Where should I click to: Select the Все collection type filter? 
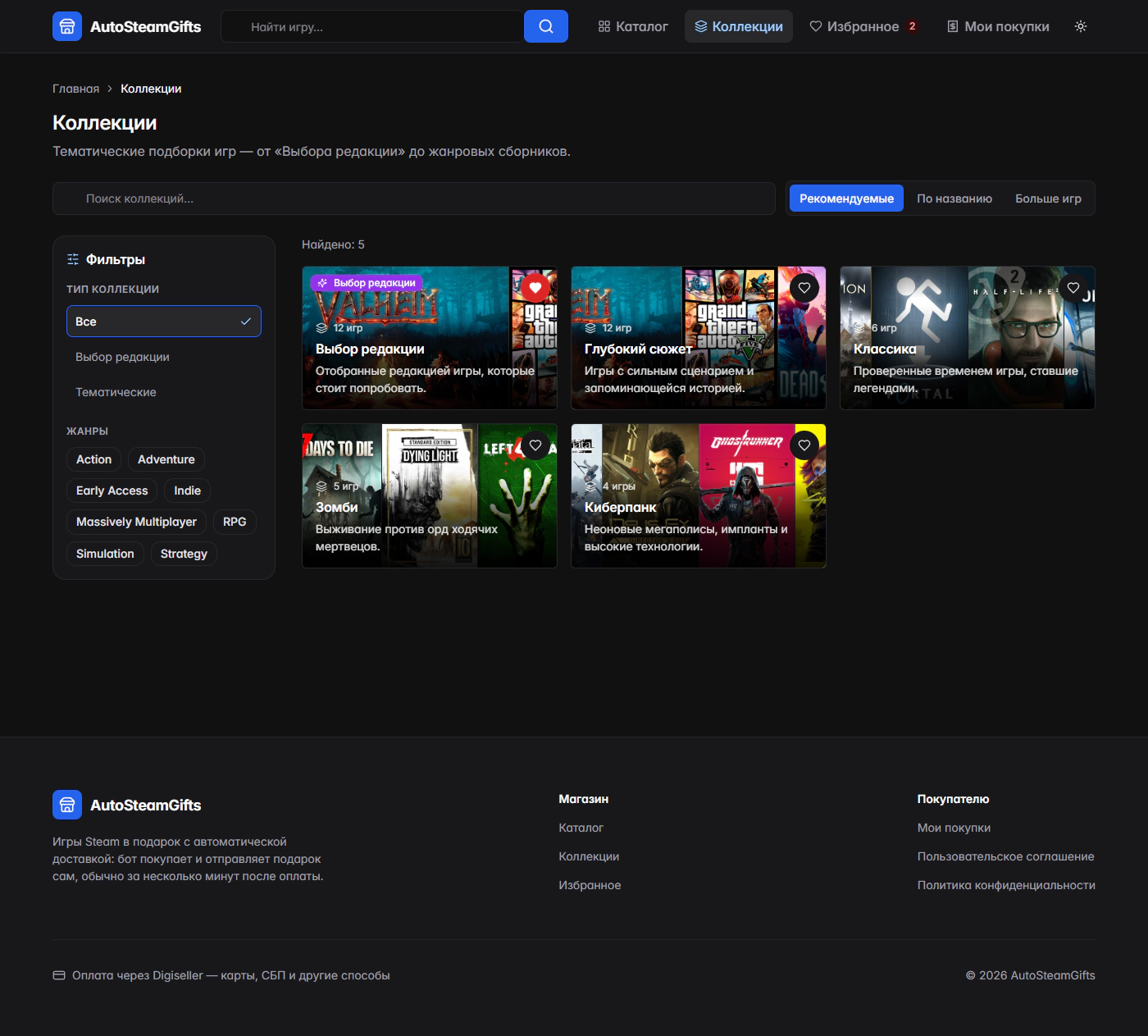tap(164, 322)
